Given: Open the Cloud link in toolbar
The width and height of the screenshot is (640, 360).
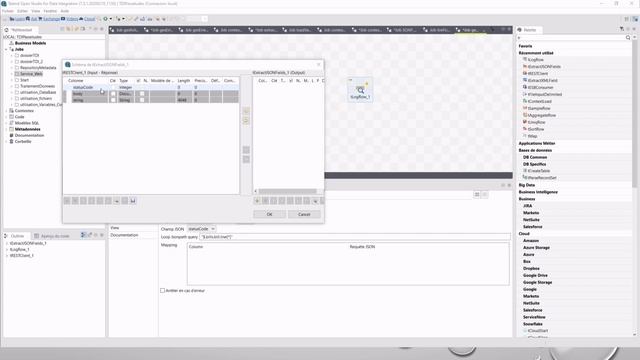Looking at the screenshot, I should point(87,19).
